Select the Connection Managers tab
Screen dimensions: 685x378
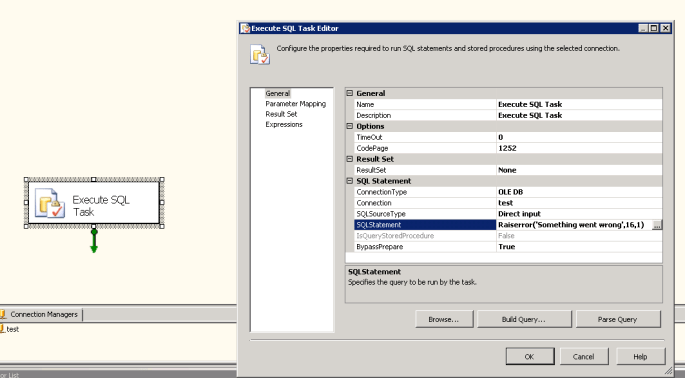click(x=41, y=314)
